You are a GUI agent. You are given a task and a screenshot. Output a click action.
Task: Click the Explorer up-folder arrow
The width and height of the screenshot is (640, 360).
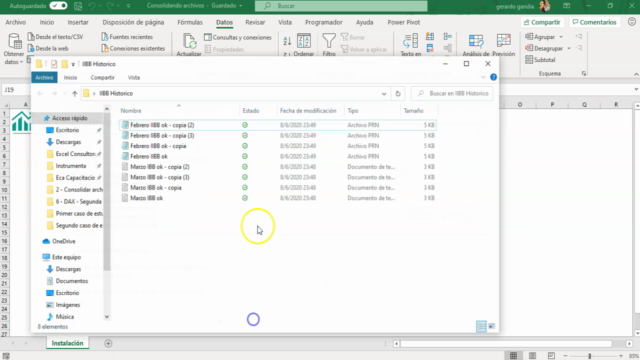click(74, 93)
